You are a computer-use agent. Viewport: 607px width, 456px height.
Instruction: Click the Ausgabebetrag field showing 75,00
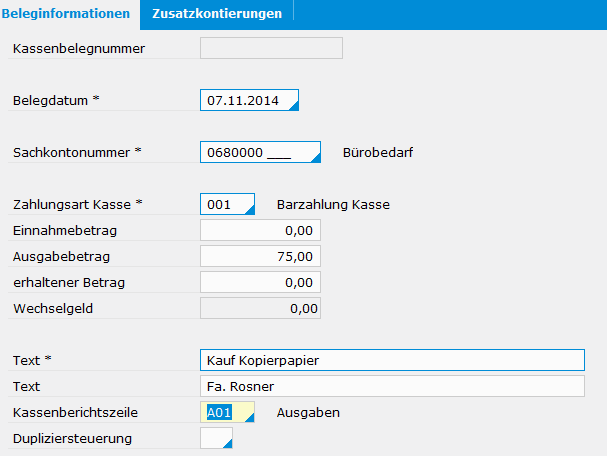pyautogui.click(x=260, y=256)
